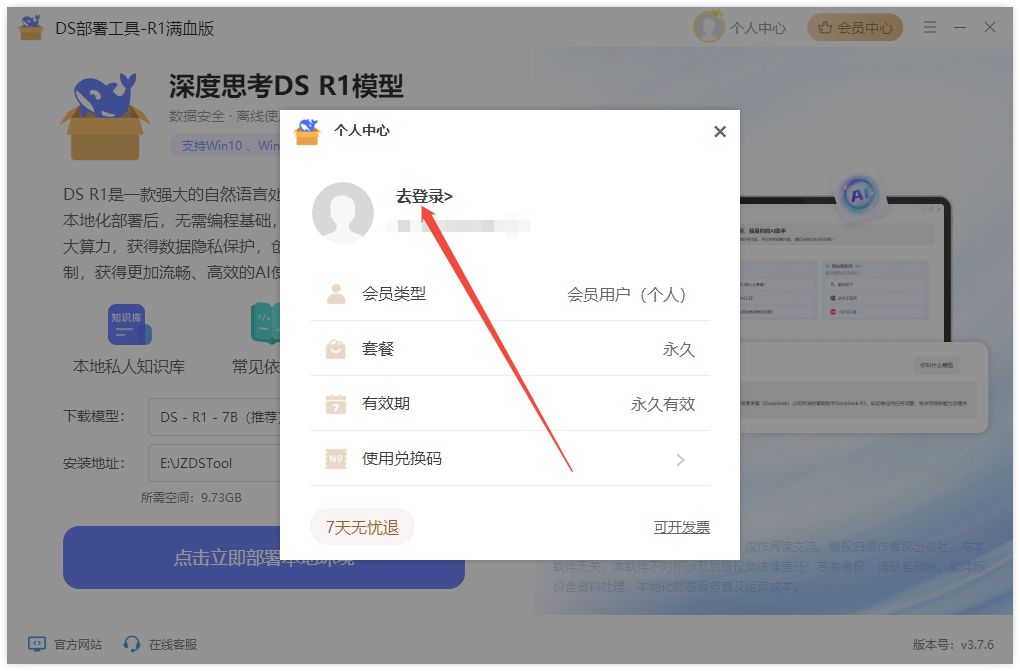Open the 会员中心 button
This screenshot has height=671, width=1020.
855,27
